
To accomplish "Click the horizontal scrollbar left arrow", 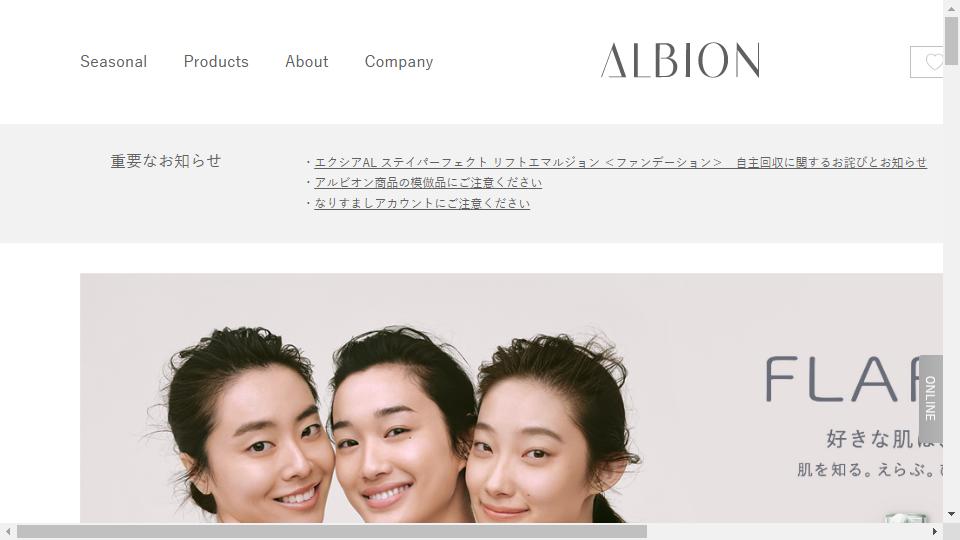I will (8, 531).
